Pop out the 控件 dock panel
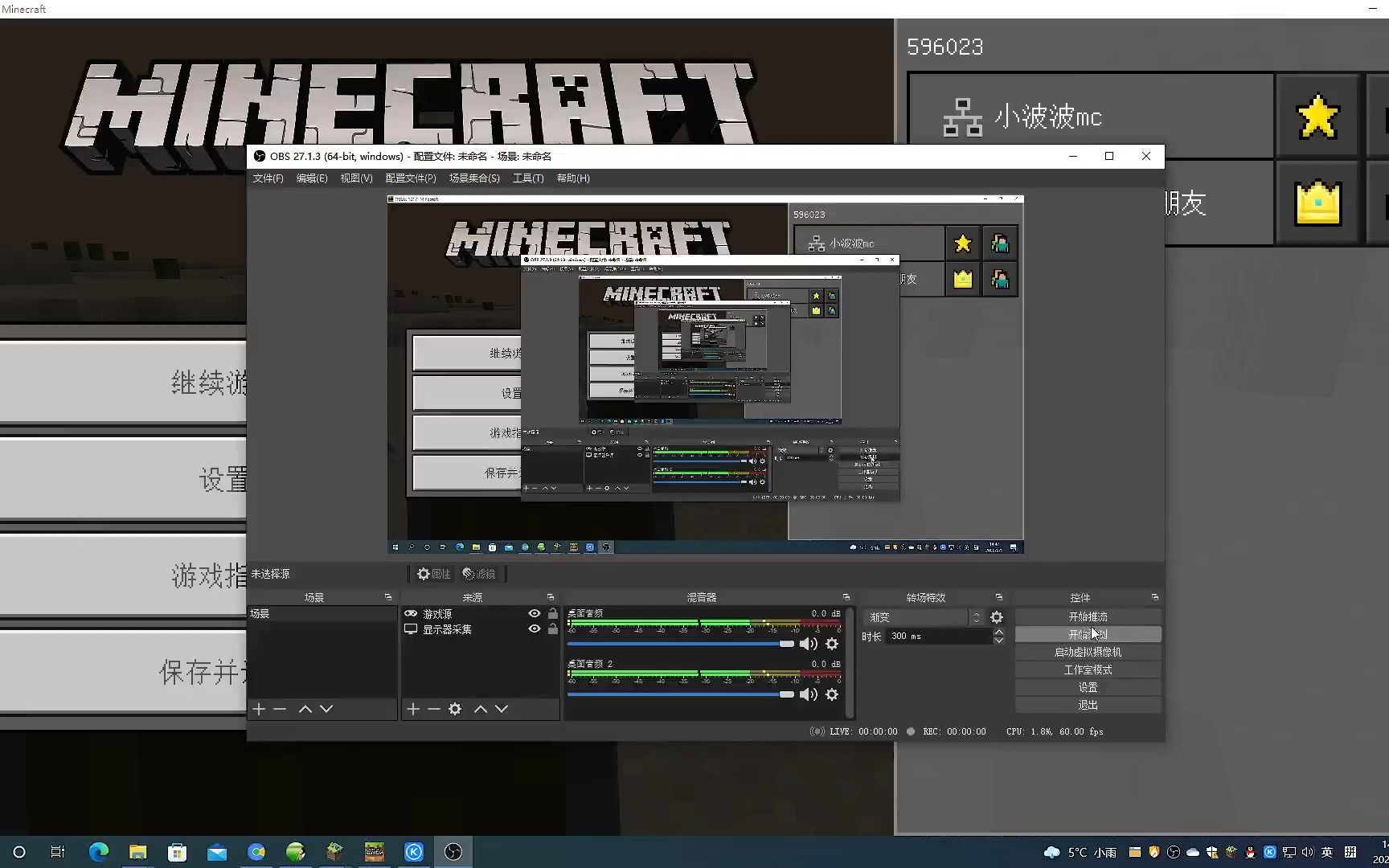This screenshot has width=1389, height=868. (1155, 597)
